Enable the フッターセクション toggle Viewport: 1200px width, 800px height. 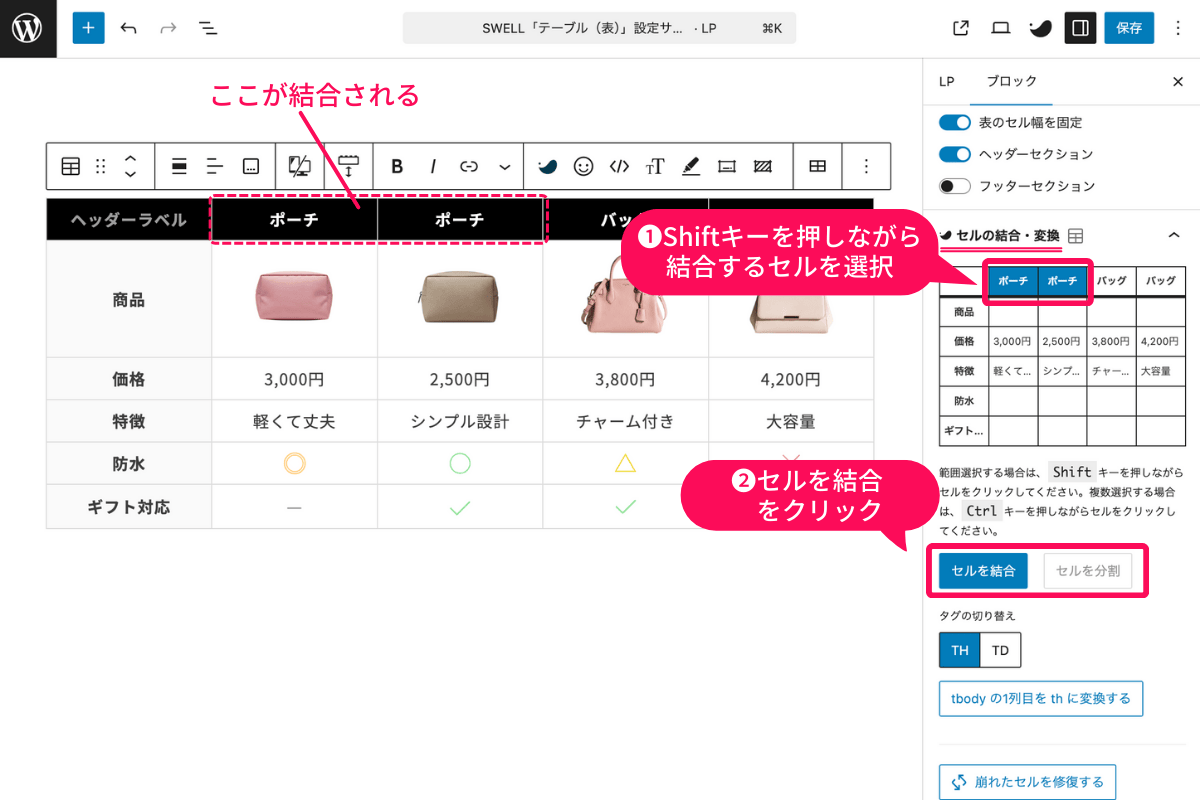coord(955,186)
